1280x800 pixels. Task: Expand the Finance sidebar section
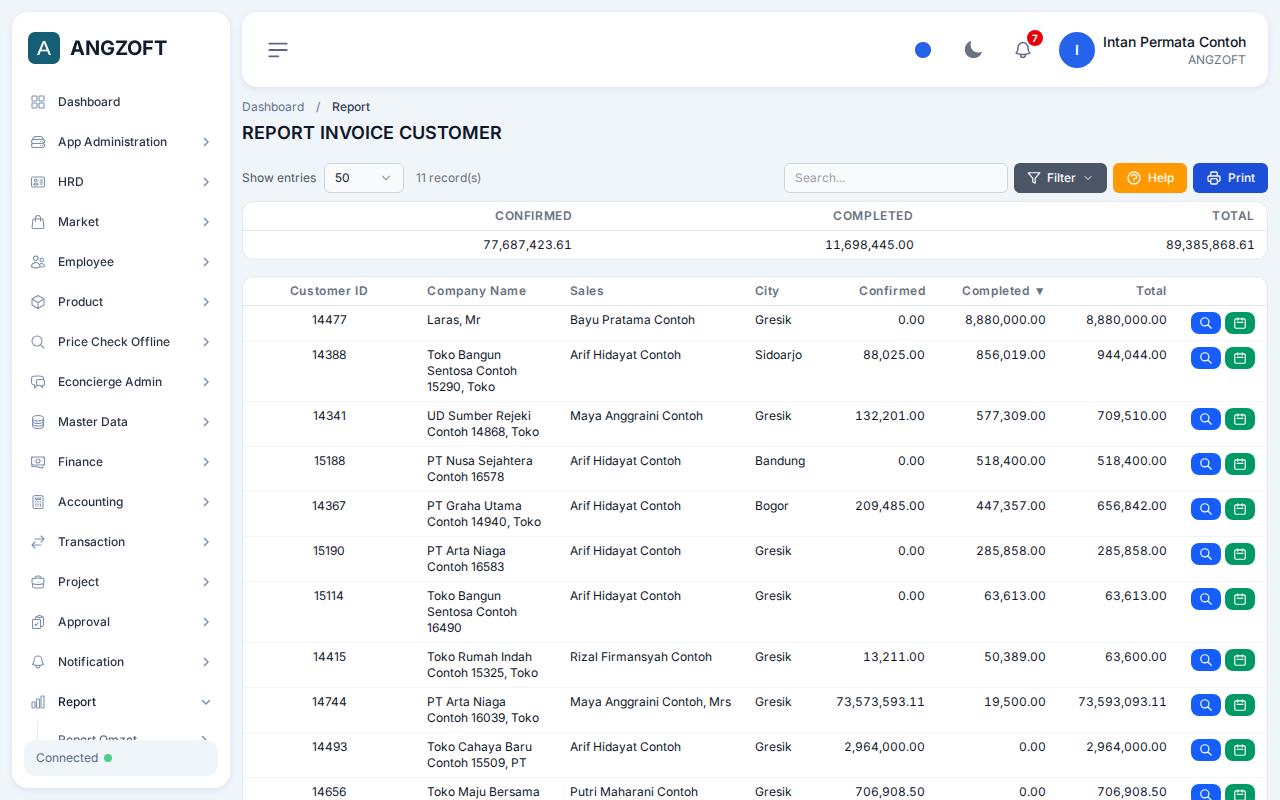121,462
